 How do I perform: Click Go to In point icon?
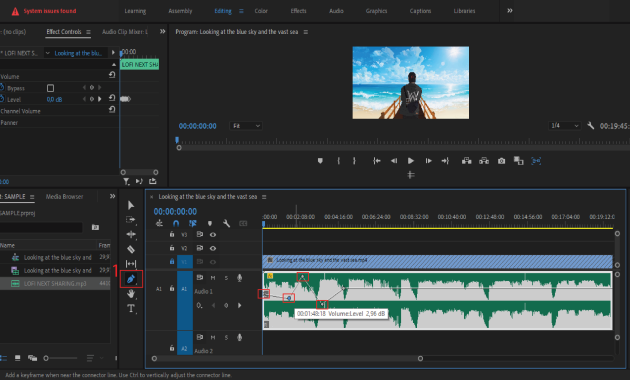tap(376, 161)
